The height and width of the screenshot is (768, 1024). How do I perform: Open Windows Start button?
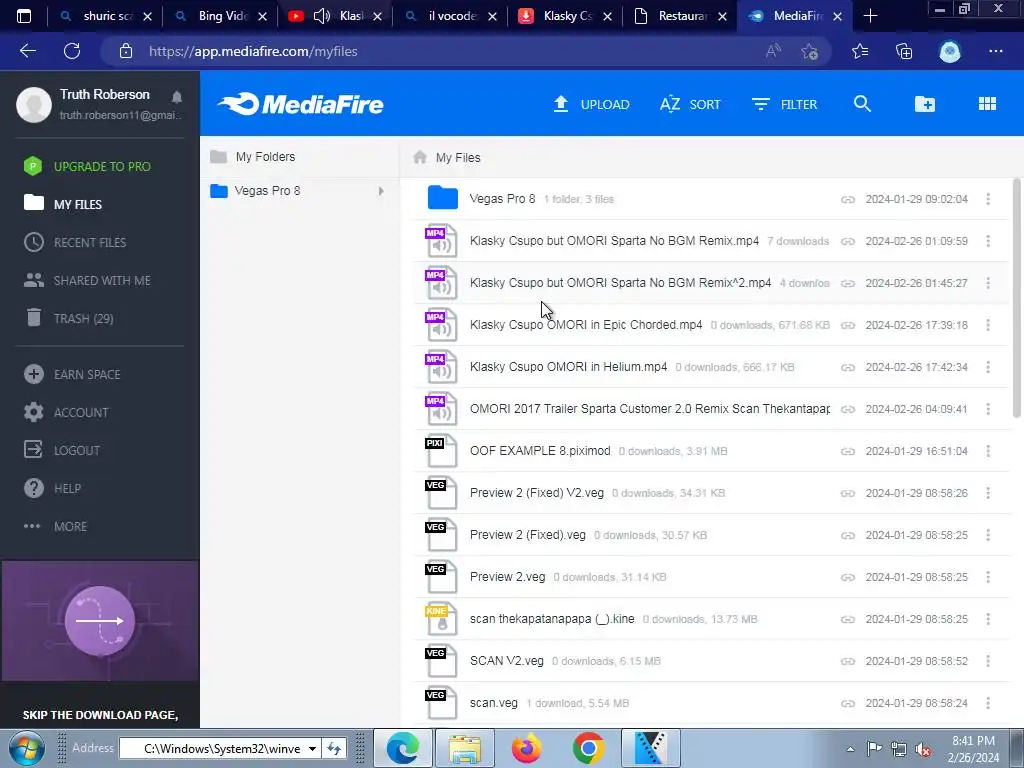(25, 748)
